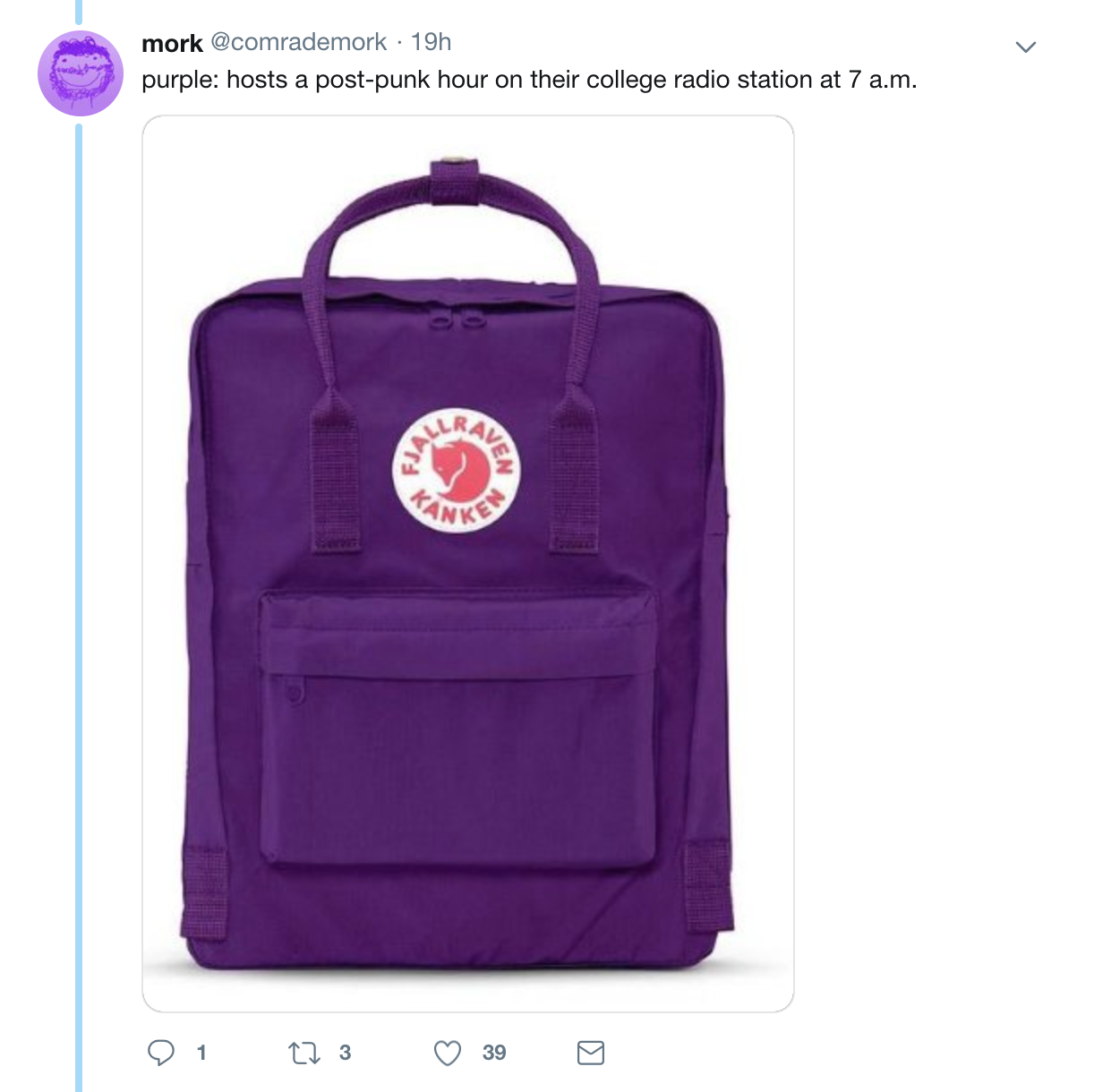The image size is (1094, 1092).
Task: Like the tweet with the heart icon
Action: [x=448, y=1054]
